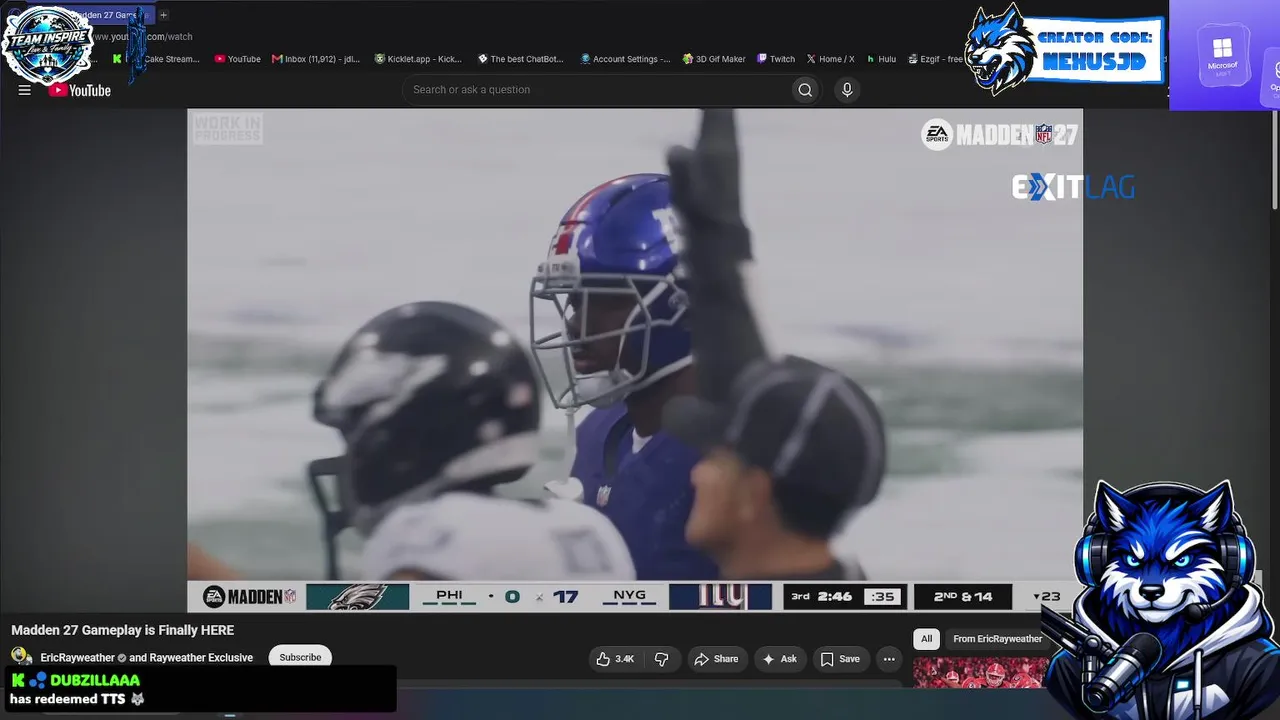This screenshot has height=720, width=1280.
Task: Click video title Madden 27 Gameplay is Finally HERE
Action: (123, 630)
